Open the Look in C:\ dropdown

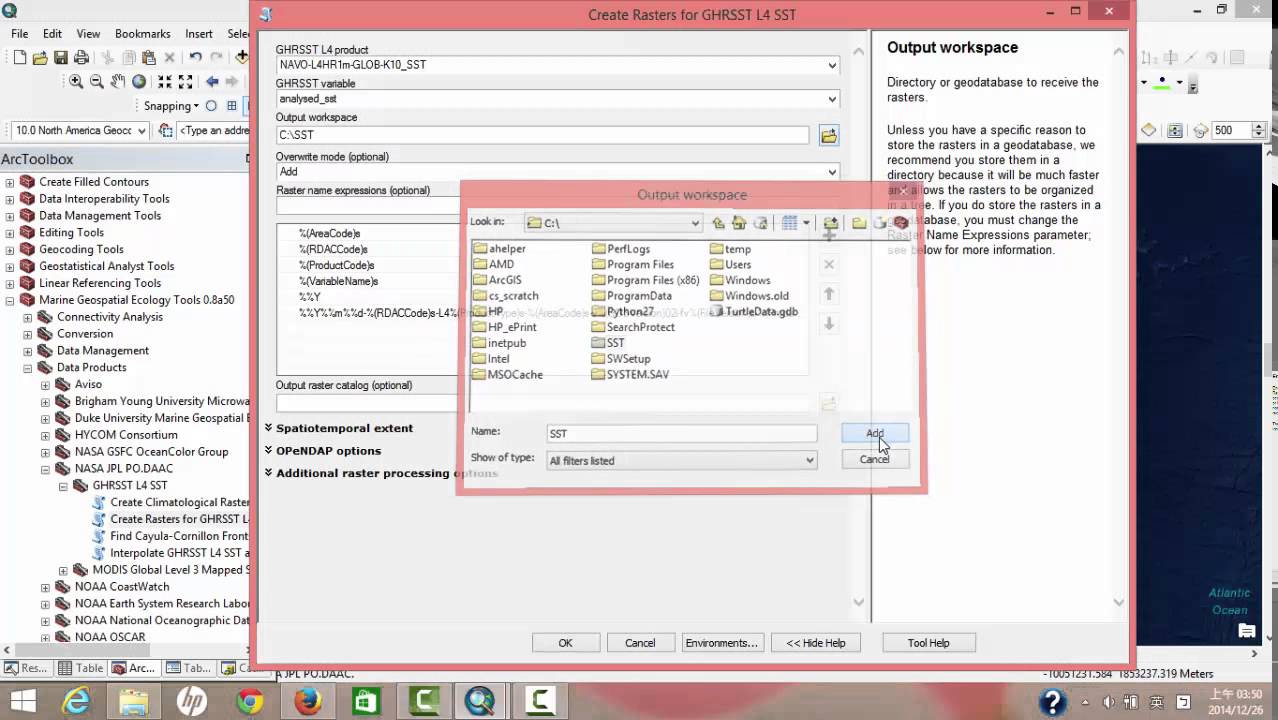click(x=695, y=223)
